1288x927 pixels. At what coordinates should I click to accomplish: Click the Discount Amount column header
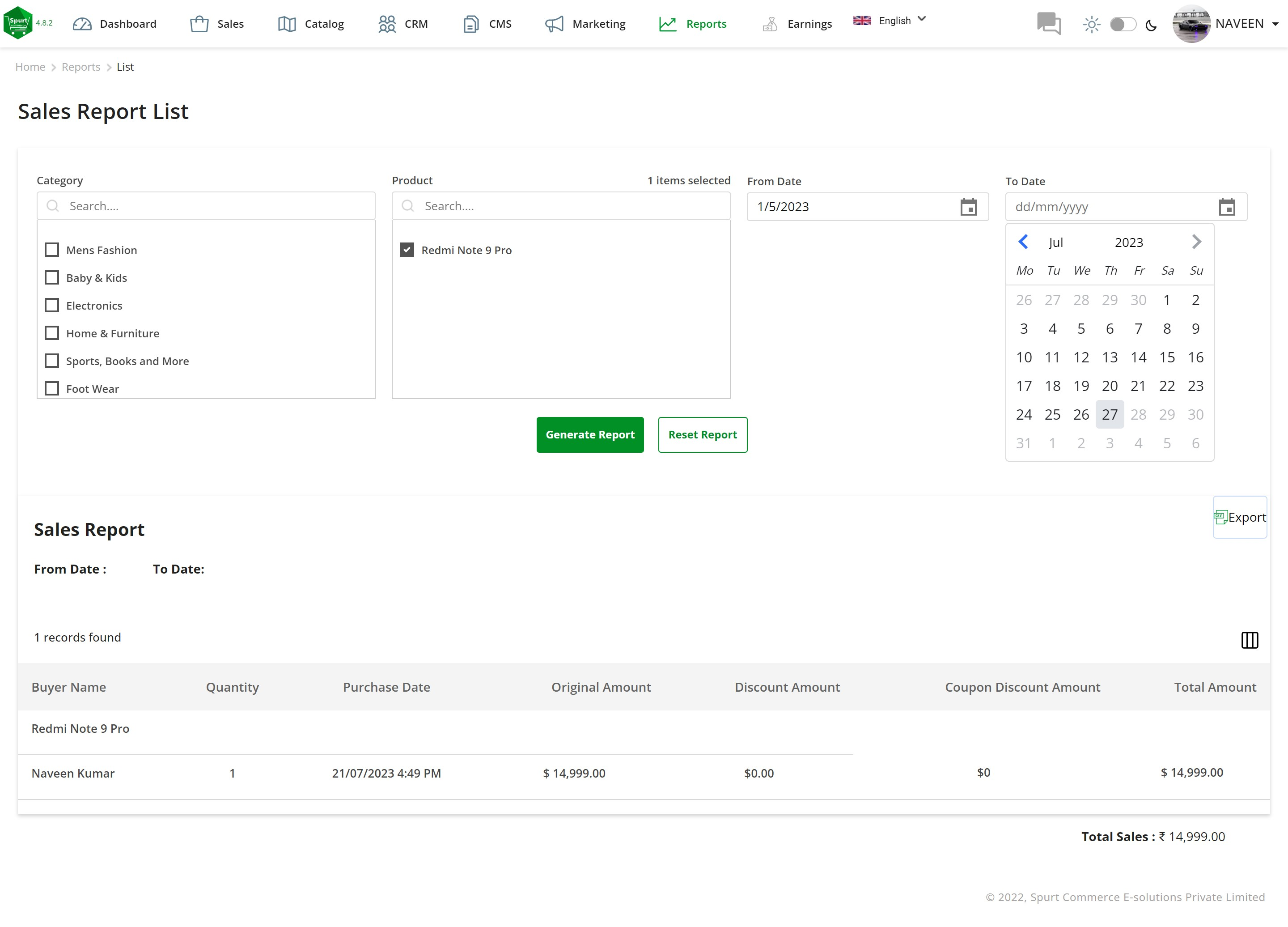787,687
